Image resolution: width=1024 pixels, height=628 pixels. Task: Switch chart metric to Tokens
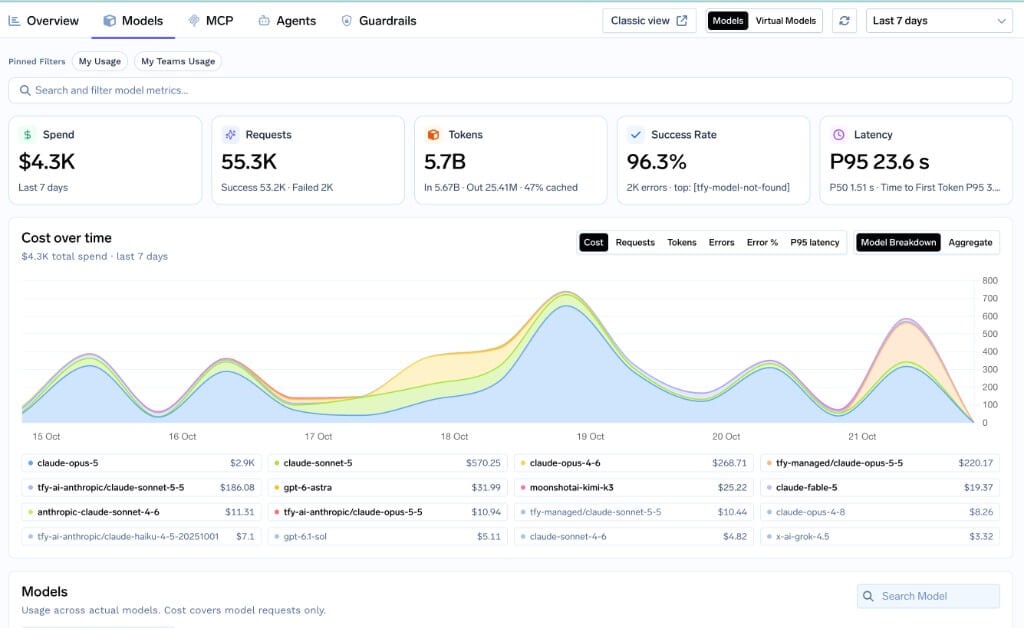pos(682,242)
